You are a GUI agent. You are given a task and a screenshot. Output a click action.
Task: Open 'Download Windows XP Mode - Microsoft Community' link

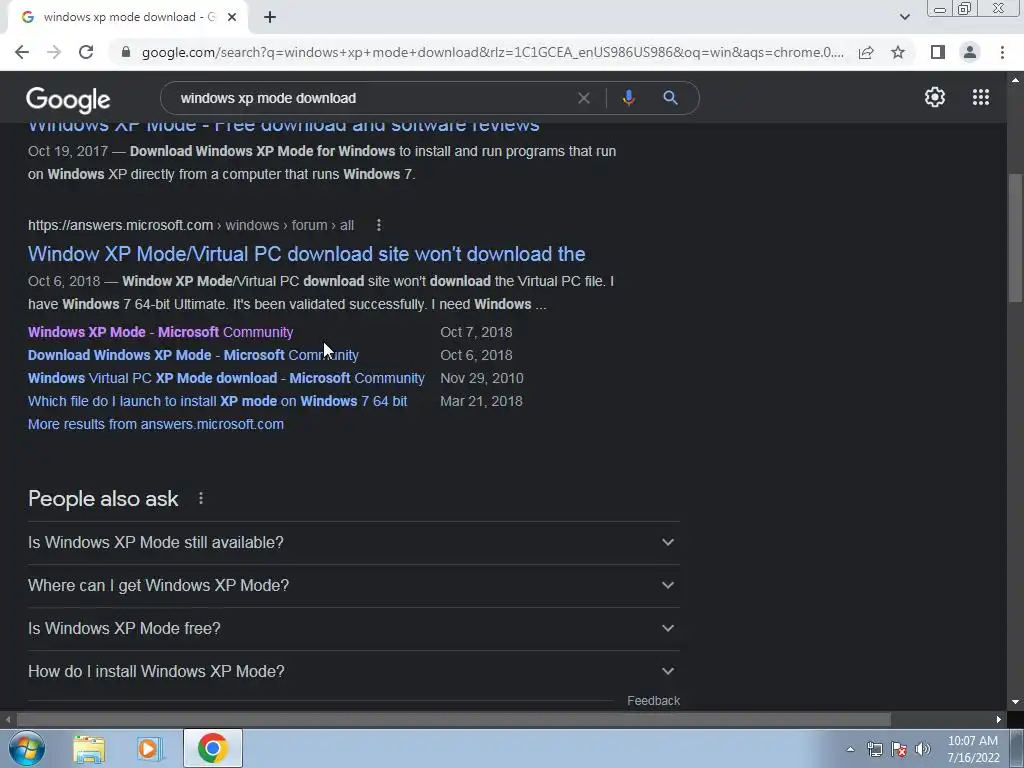coord(193,355)
